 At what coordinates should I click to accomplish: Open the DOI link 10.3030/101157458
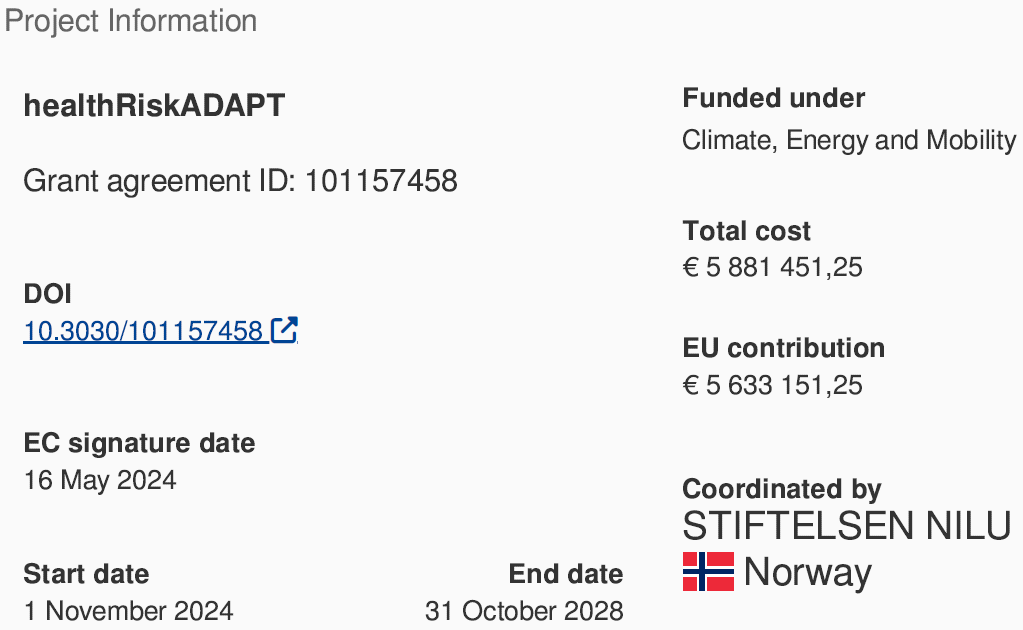[x=143, y=331]
